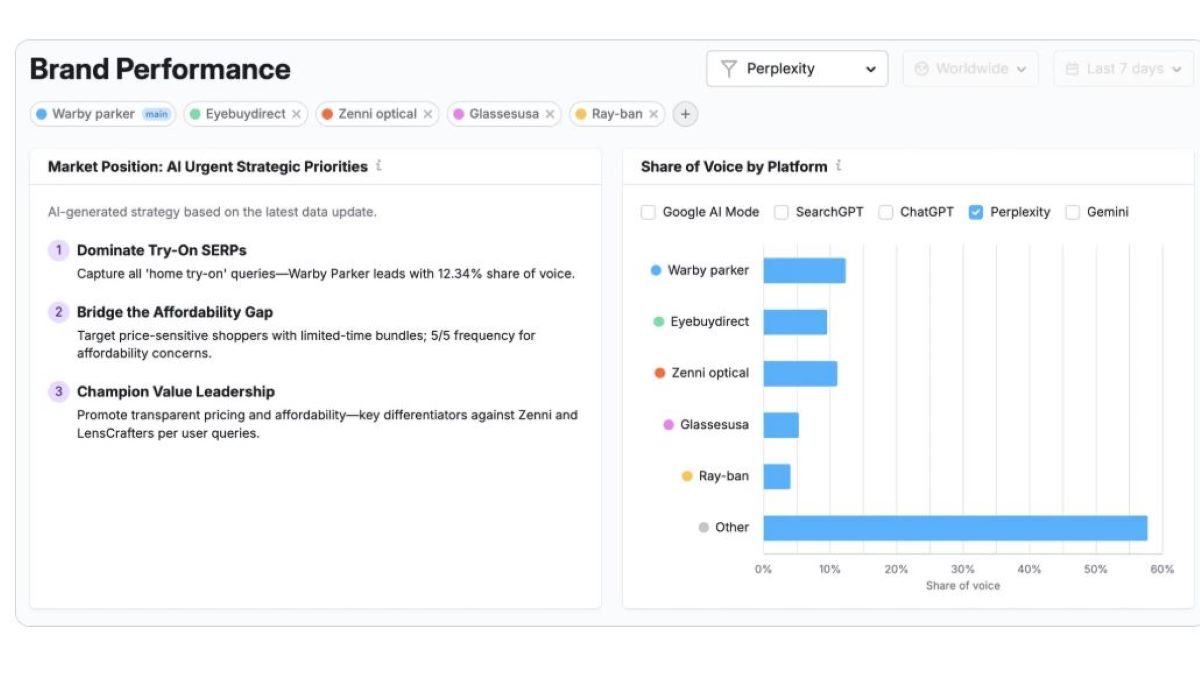Click info icon beside Share of Voice by Platform

coord(838,166)
